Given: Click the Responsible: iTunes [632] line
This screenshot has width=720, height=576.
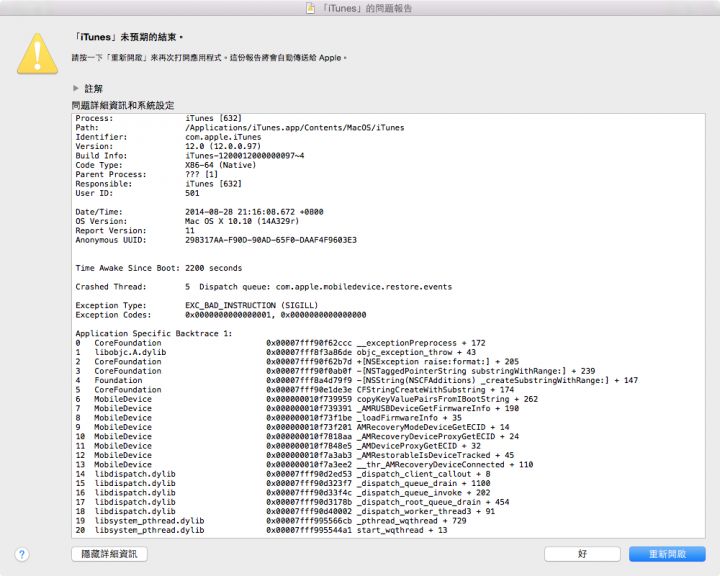Looking at the screenshot, I should (x=158, y=184).
